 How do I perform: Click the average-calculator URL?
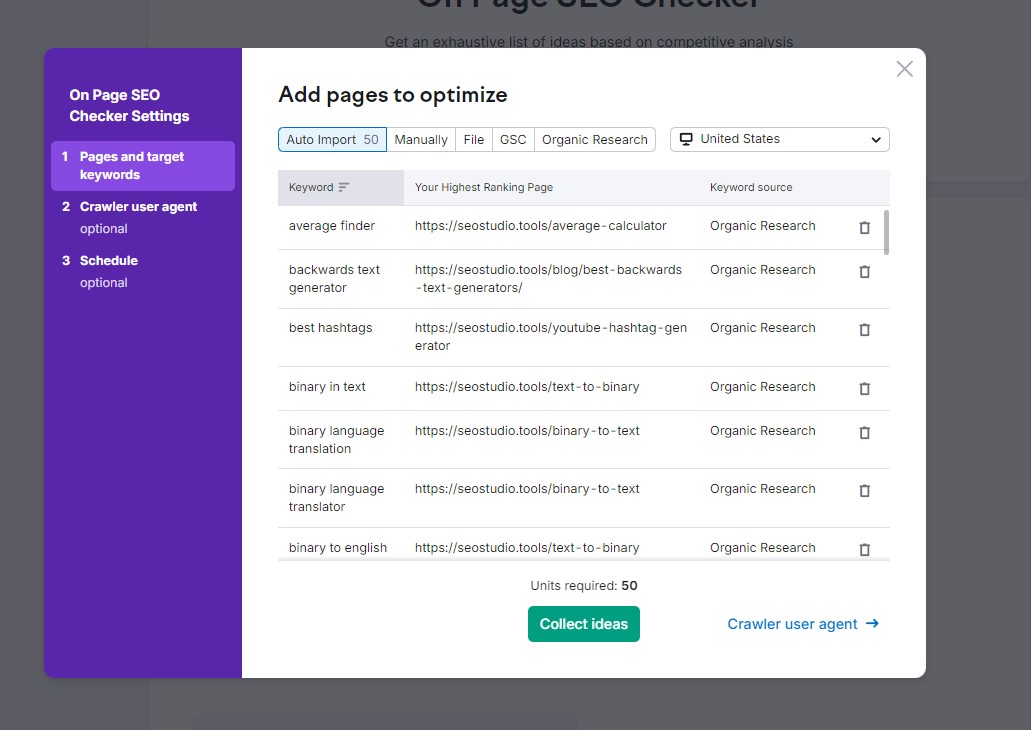540,226
